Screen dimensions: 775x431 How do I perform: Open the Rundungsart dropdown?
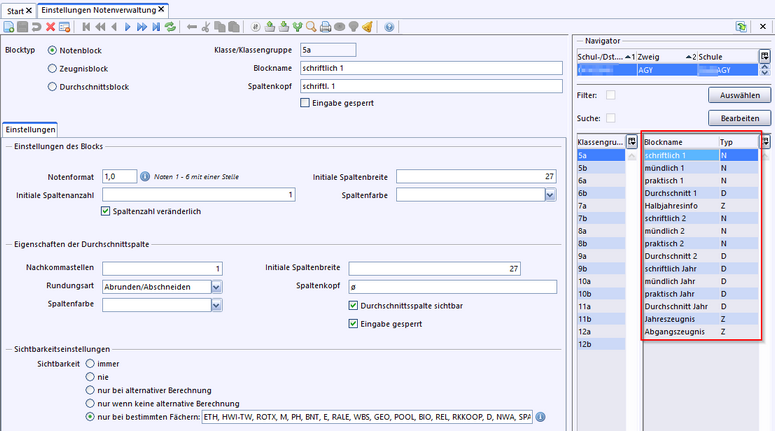pyautogui.click(x=216, y=286)
